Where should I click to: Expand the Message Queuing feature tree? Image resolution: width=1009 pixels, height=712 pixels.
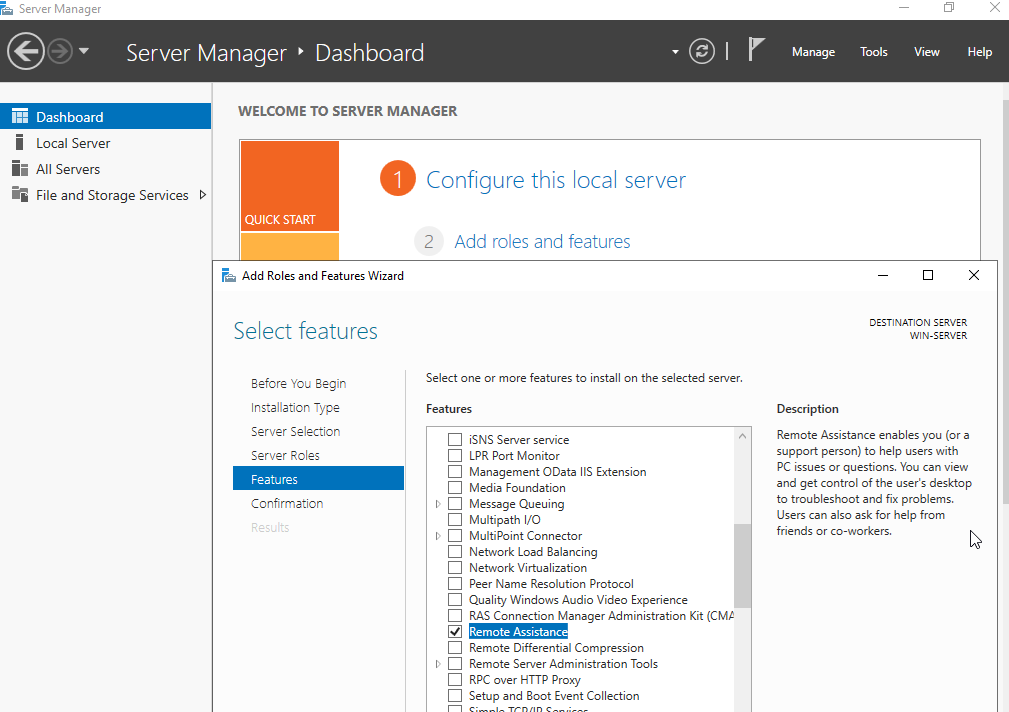pyautogui.click(x=438, y=504)
